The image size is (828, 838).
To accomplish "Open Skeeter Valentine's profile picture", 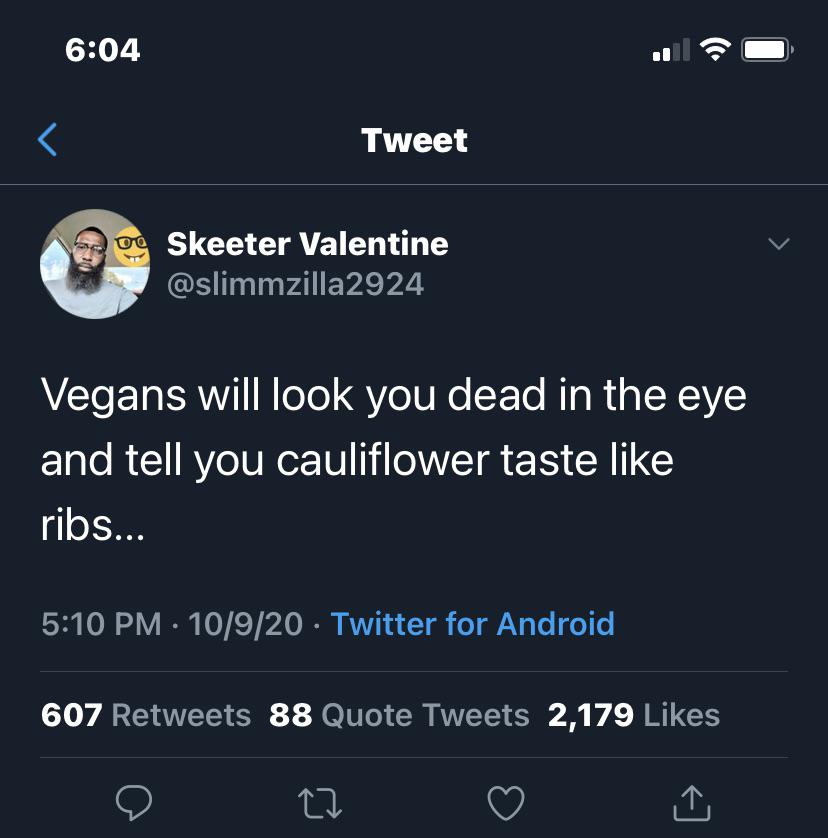I will (95, 264).
